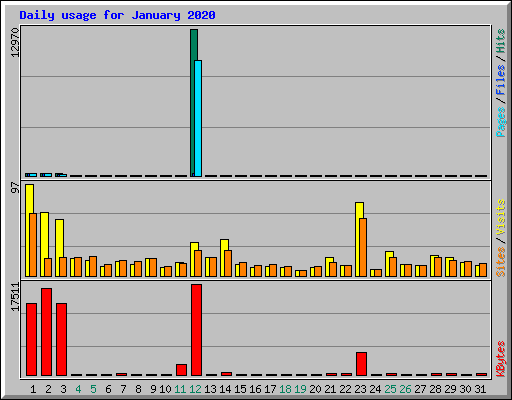Click day label 19 on the x-axis

301,389
